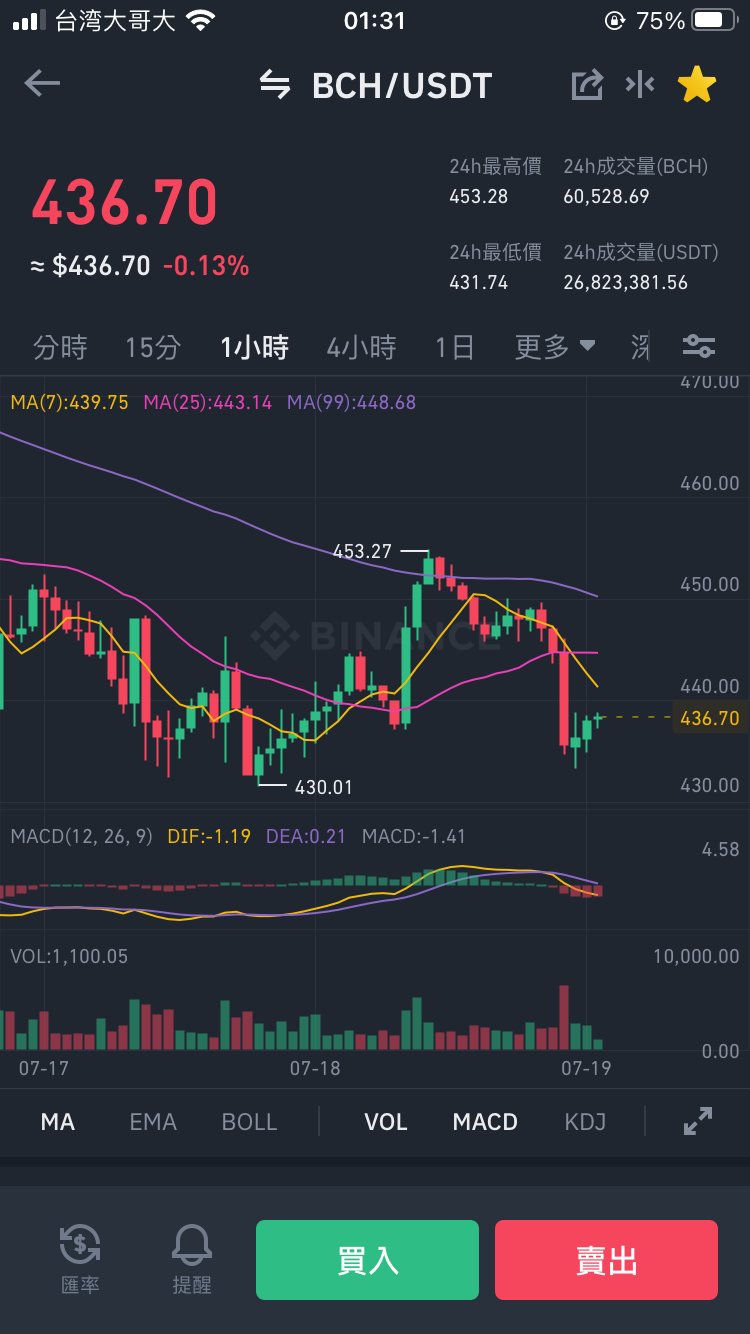Switch to the 15分 interval tab
The width and height of the screenshot is (750, 1334).
click(153, 347)
